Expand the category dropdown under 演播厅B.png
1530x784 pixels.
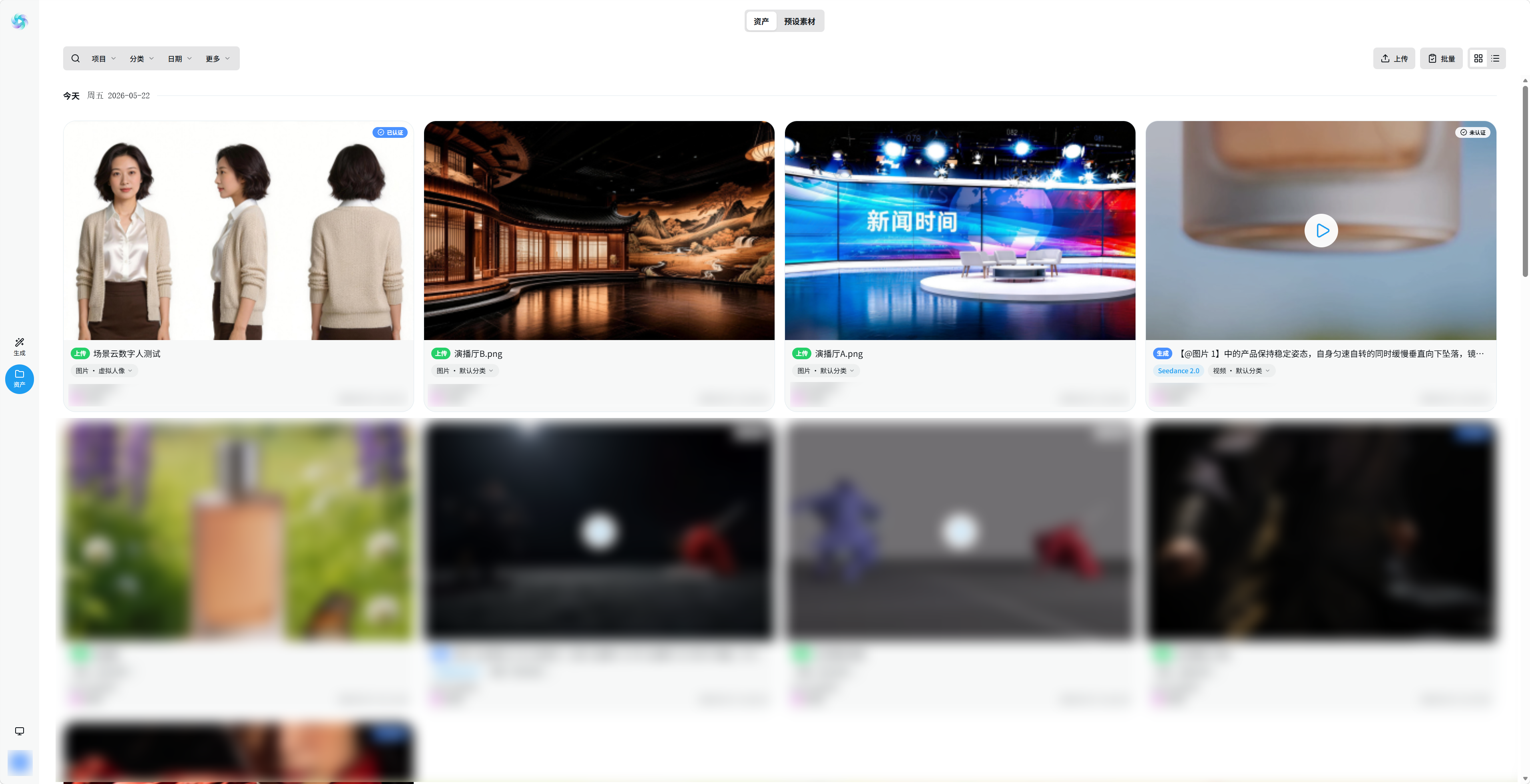click(x=465, y=370)
